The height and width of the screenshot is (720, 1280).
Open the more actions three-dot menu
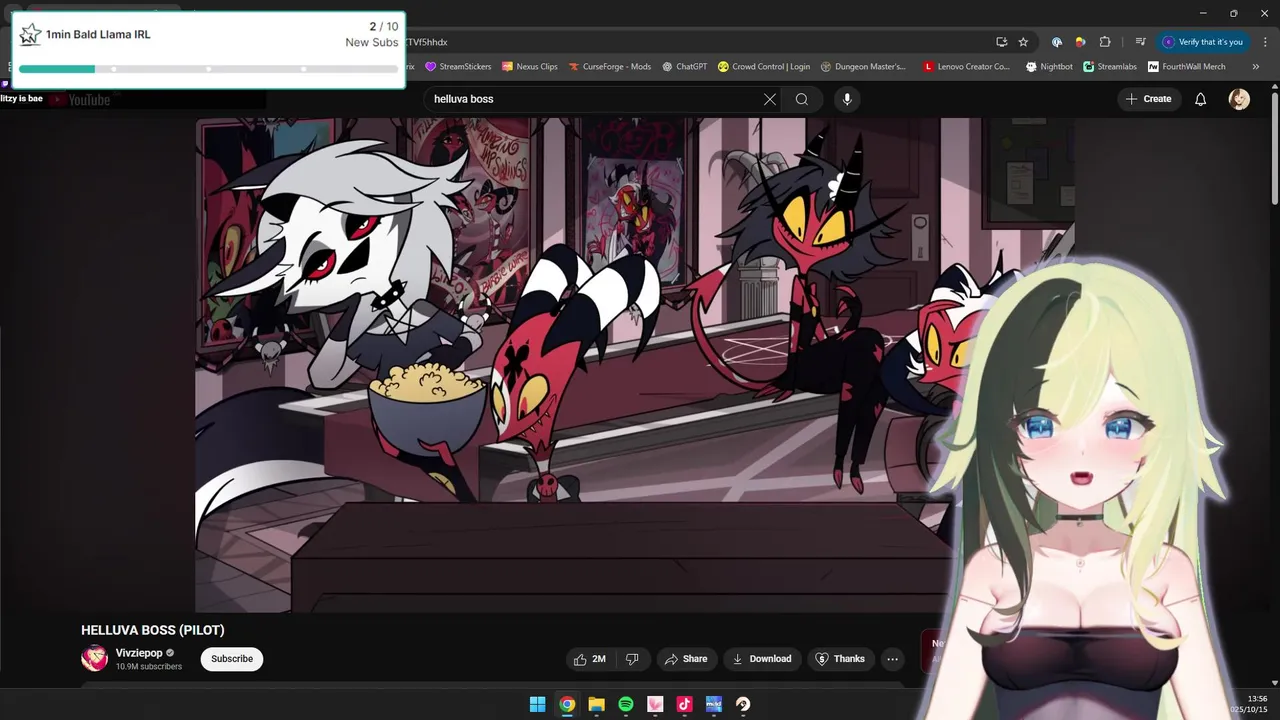(892, 659)
